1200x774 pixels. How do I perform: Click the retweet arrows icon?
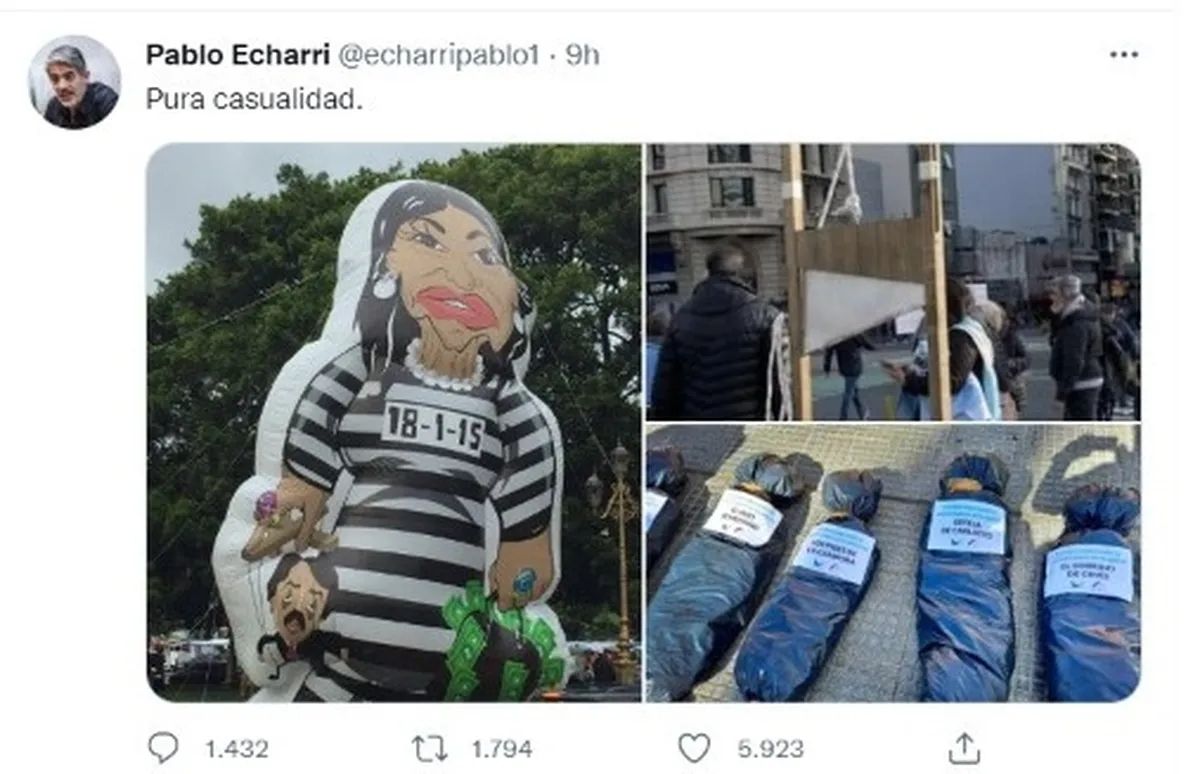coord(430,748)
